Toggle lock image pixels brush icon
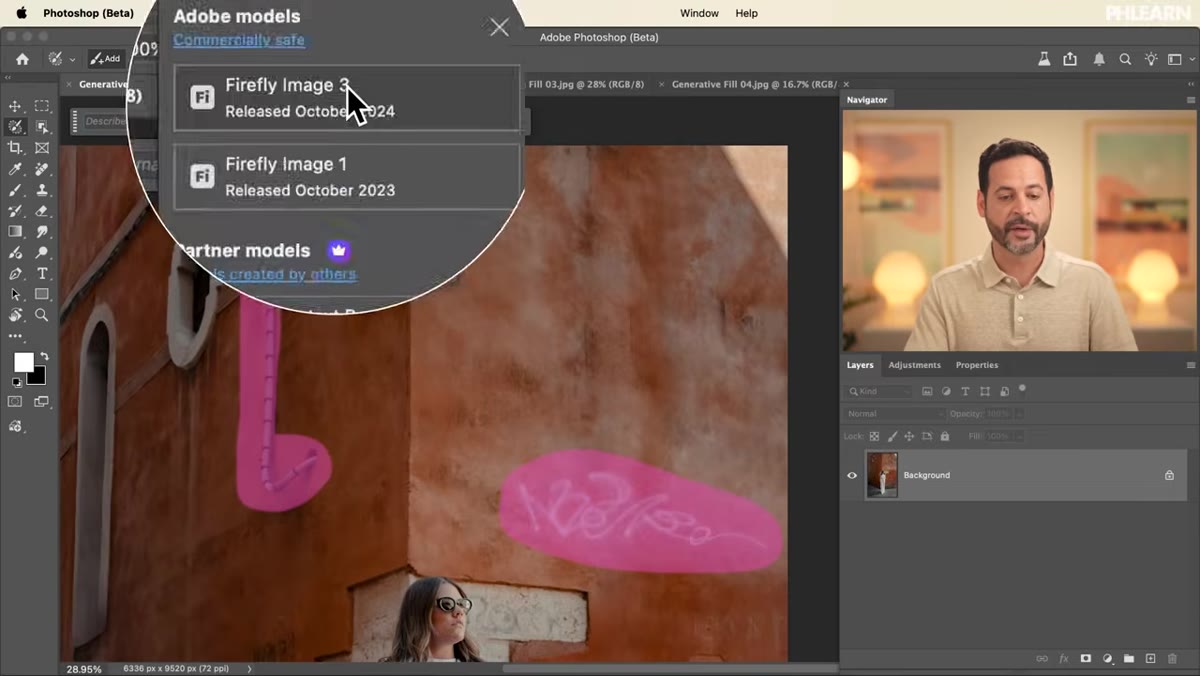Screen dimensions: 1200x676 (x=892, y=436)
